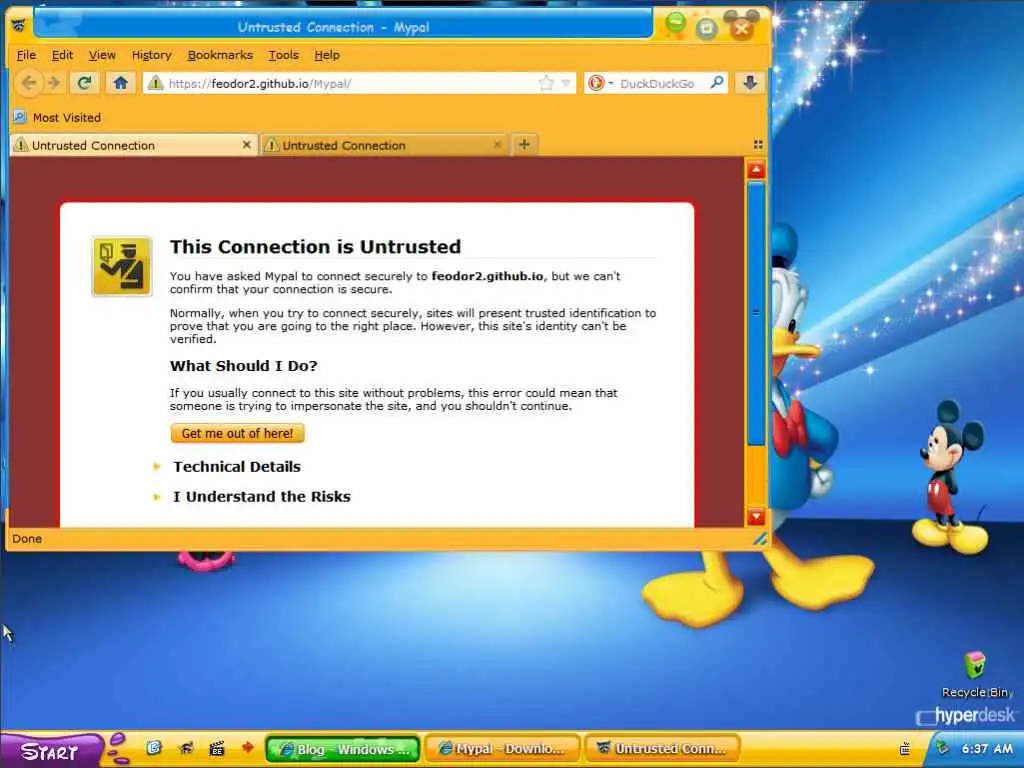Viewport: 1024px width, 768px height.
Task: Open the Start menu
Action: pyautogui.click(x=51, y=751)
